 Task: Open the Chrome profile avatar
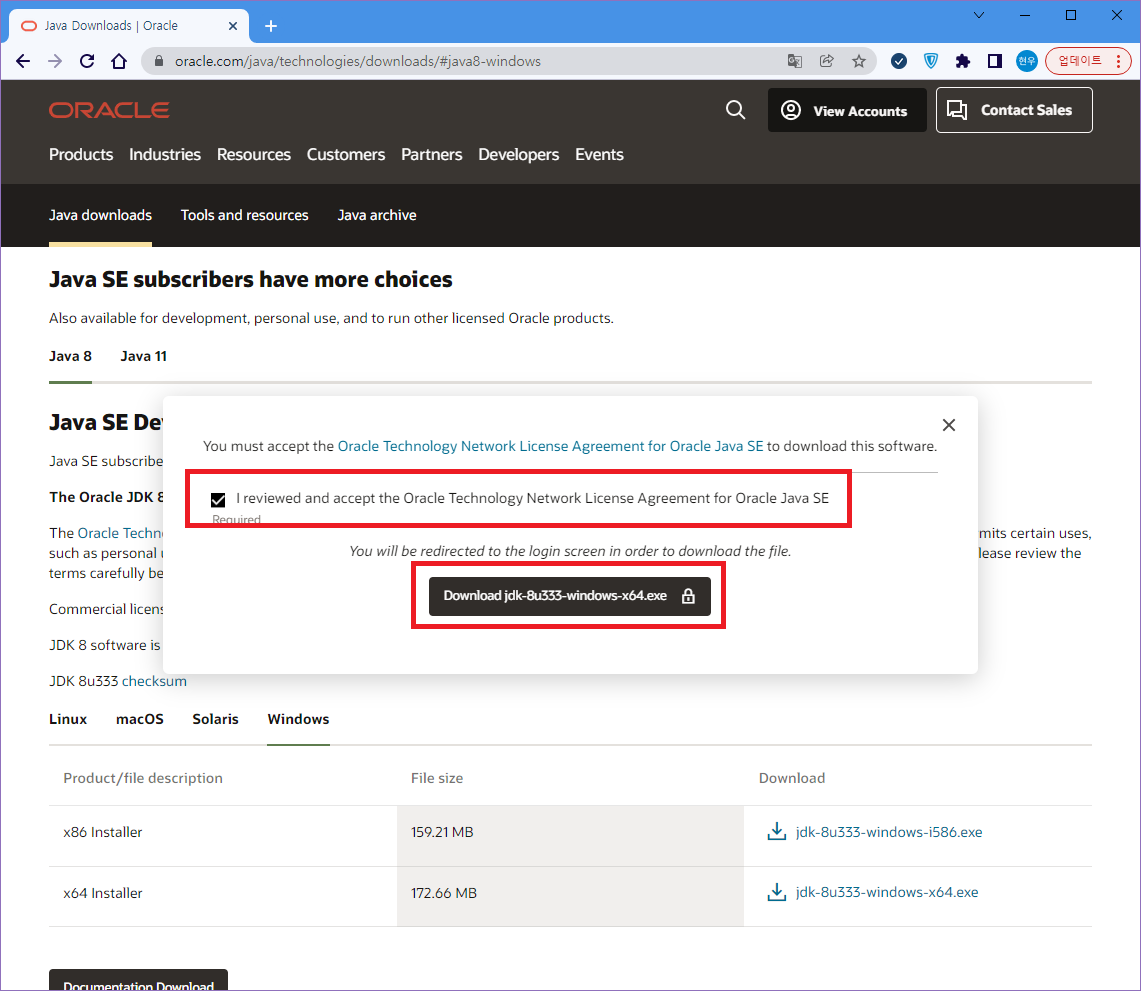[x=1026, y=61]
